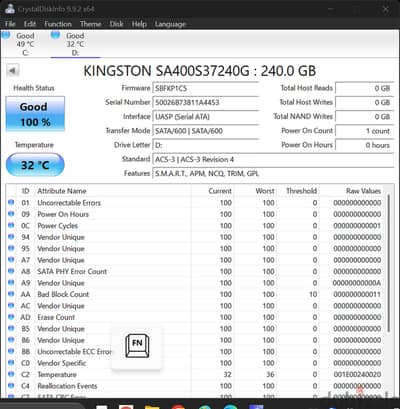Select the SATA PHY Error Count row
Image resolution: width=400 pixels, height=409 pixels.
(x=195, y=271)
